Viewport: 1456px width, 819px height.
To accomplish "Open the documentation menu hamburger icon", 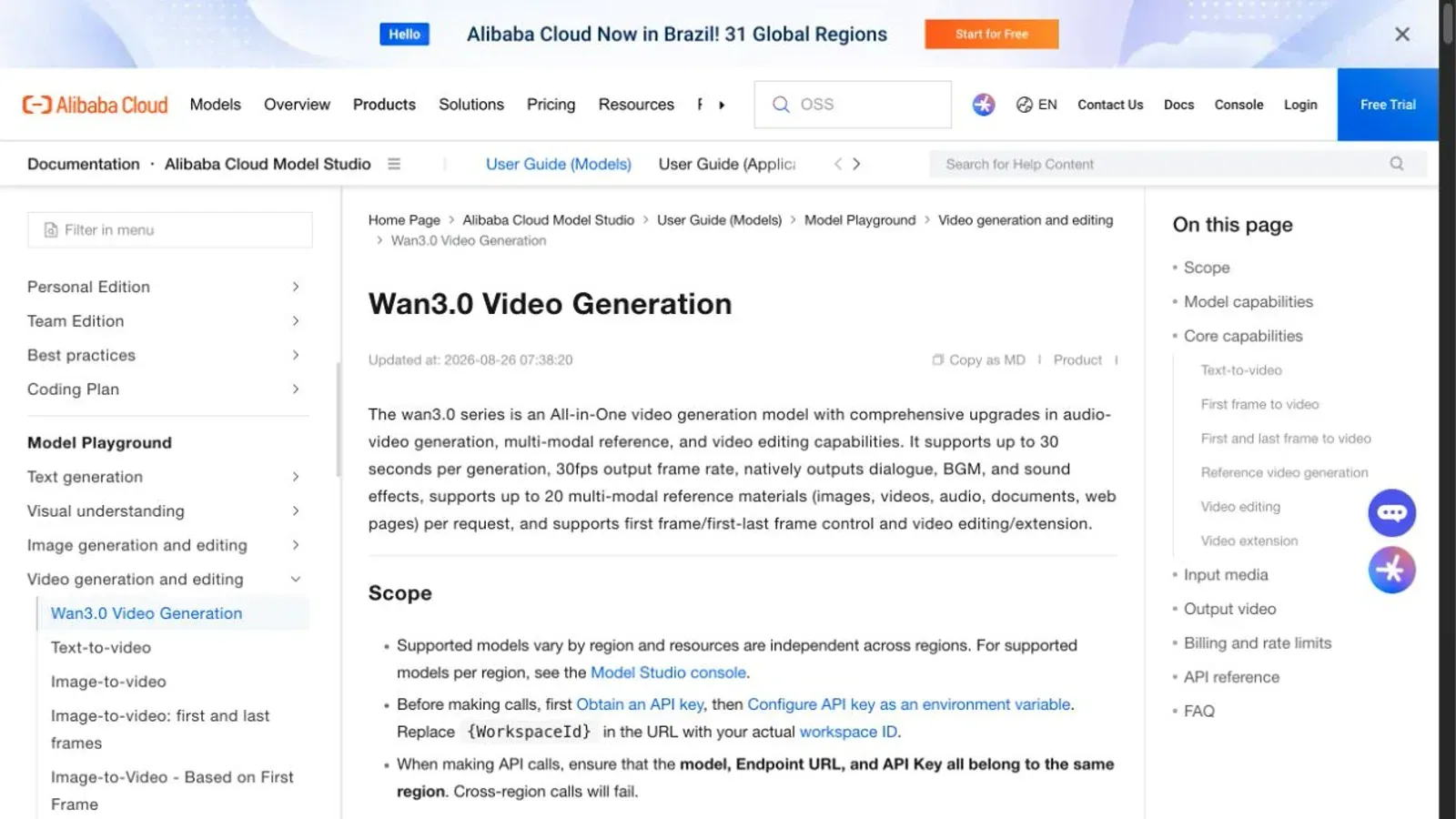I will [394, 164].
